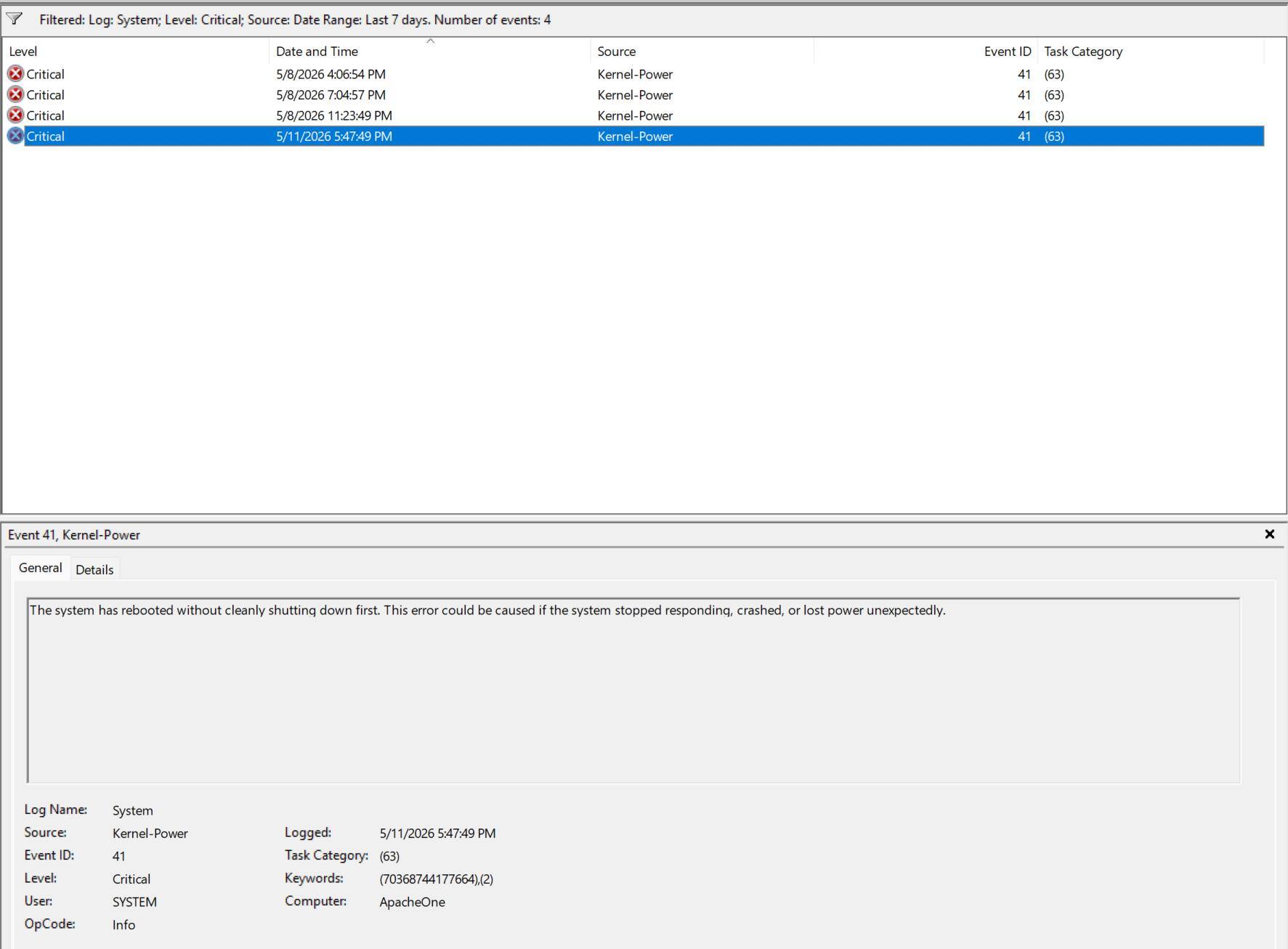Click the Logged value 5/11/2026 5:47:49 PM
Viewport: 1288px width, 949px height.
tap(437, 834)
